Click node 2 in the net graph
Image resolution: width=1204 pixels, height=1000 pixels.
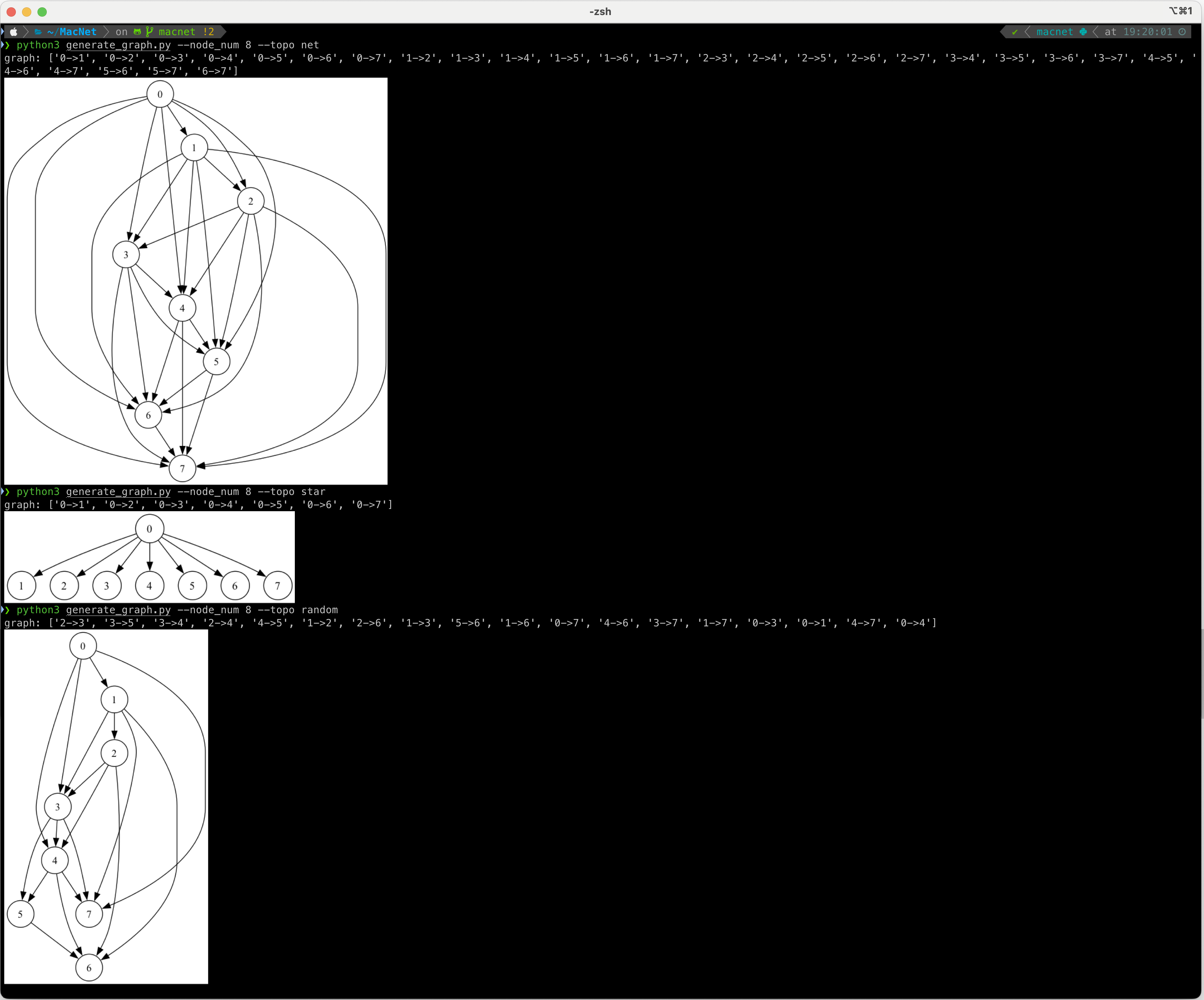pyautogui.click(x=250, y=201)
